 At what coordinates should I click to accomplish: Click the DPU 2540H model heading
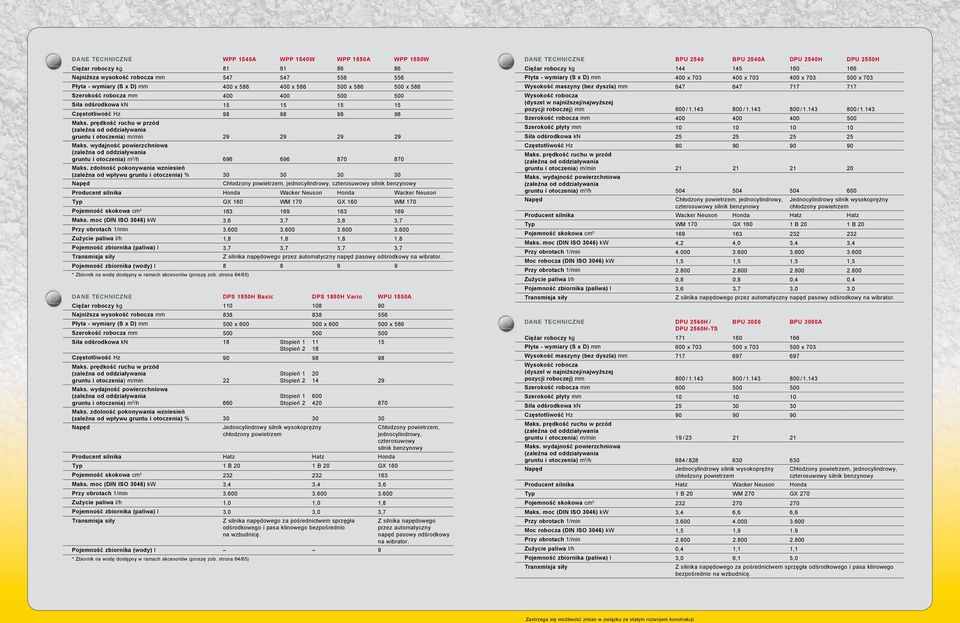(806, 59)
